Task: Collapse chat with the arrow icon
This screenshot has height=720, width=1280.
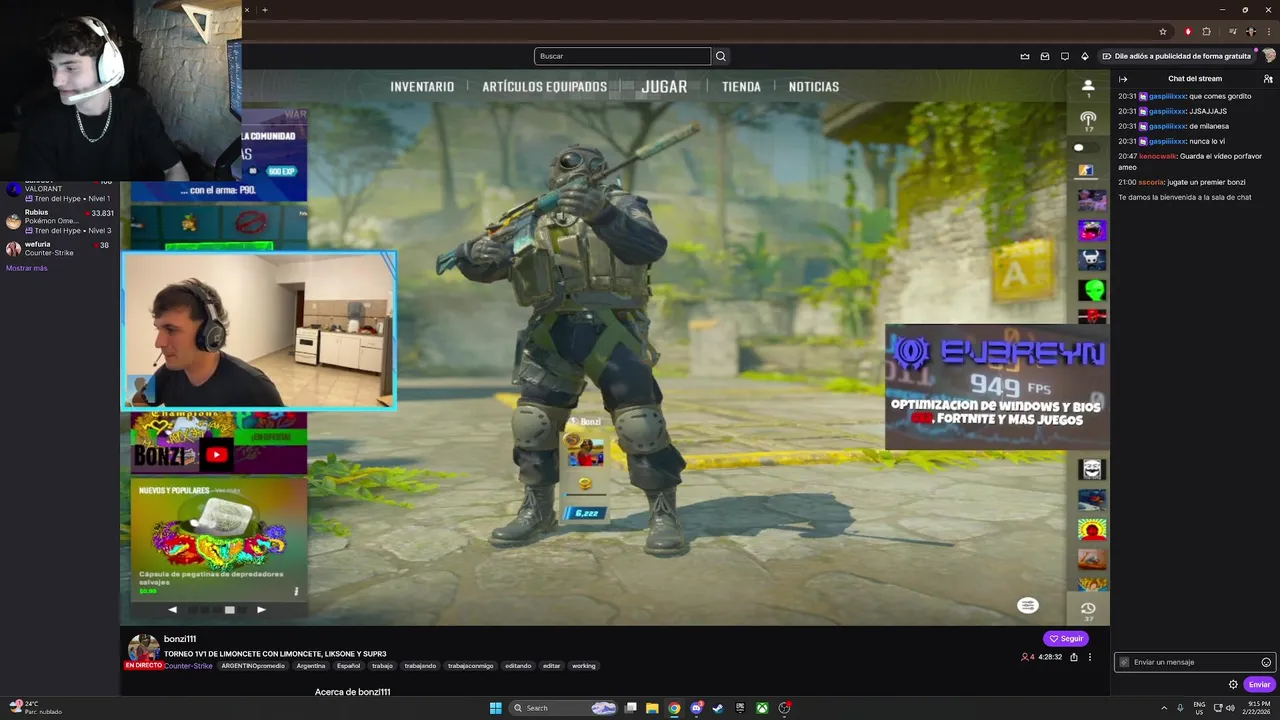Action: pyautogui.click(x=1123, y=79)
